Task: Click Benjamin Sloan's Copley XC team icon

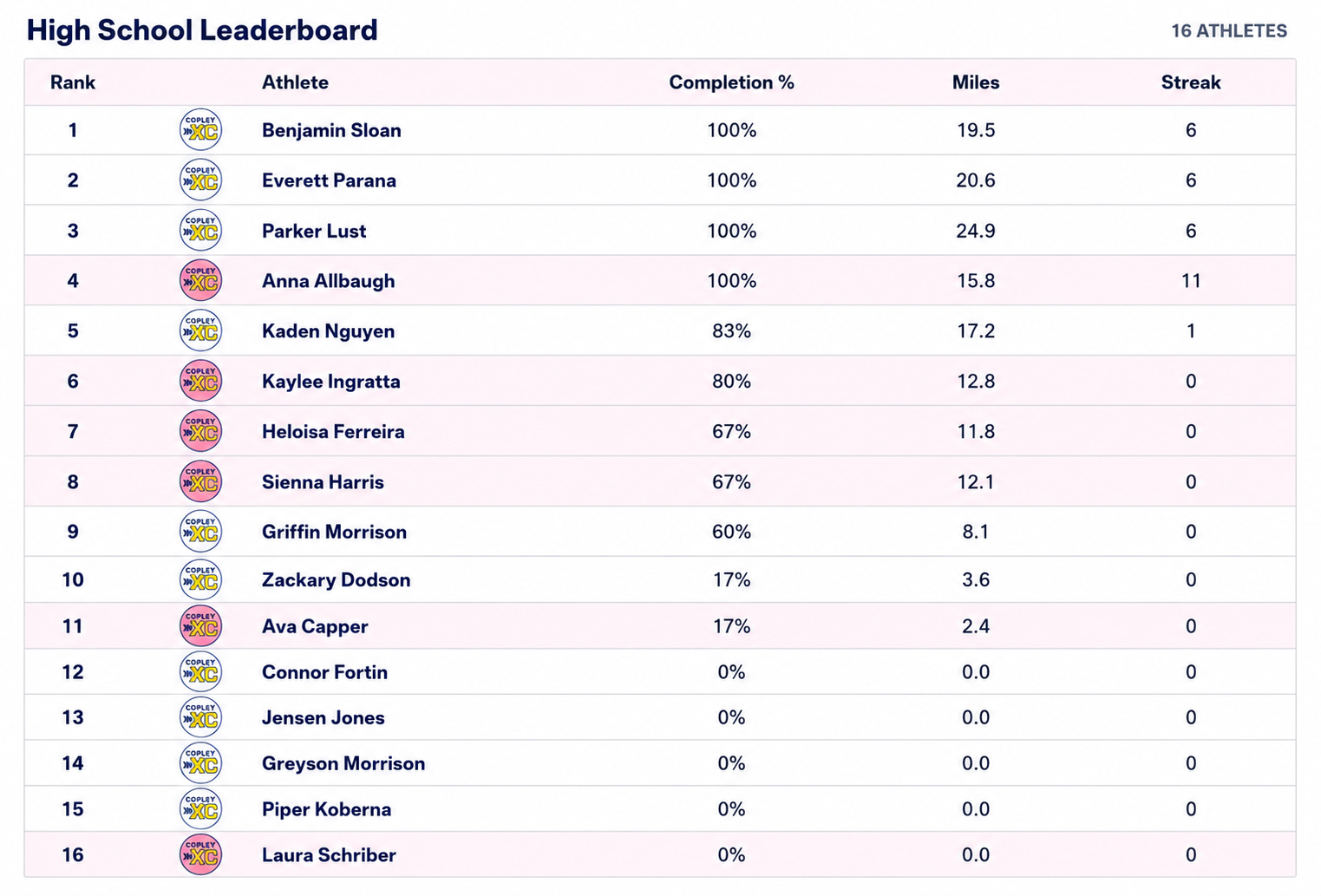Action: click(x=200, y=130)
